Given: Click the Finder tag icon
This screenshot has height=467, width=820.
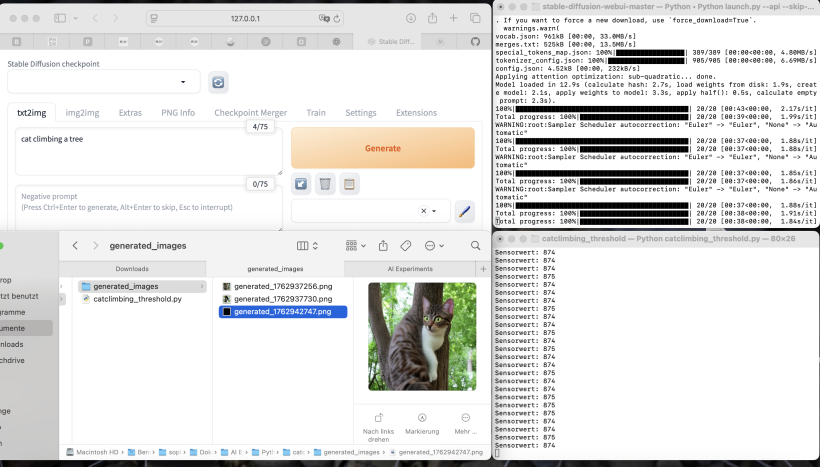Looking at the screenshot, I should pos(406,245).
